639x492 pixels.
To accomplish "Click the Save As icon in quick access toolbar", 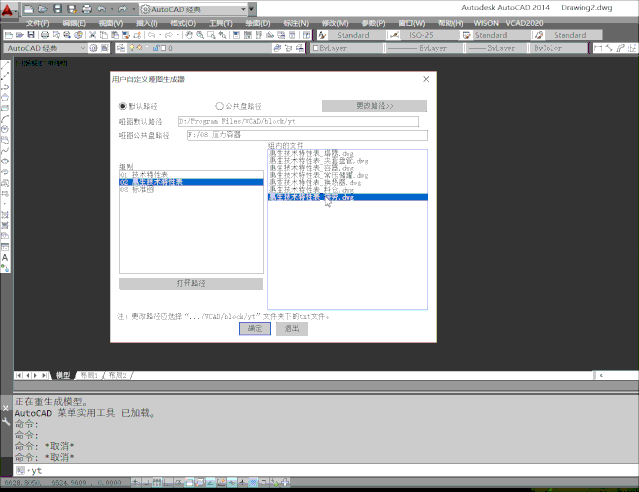I will [x=72, y=9].
